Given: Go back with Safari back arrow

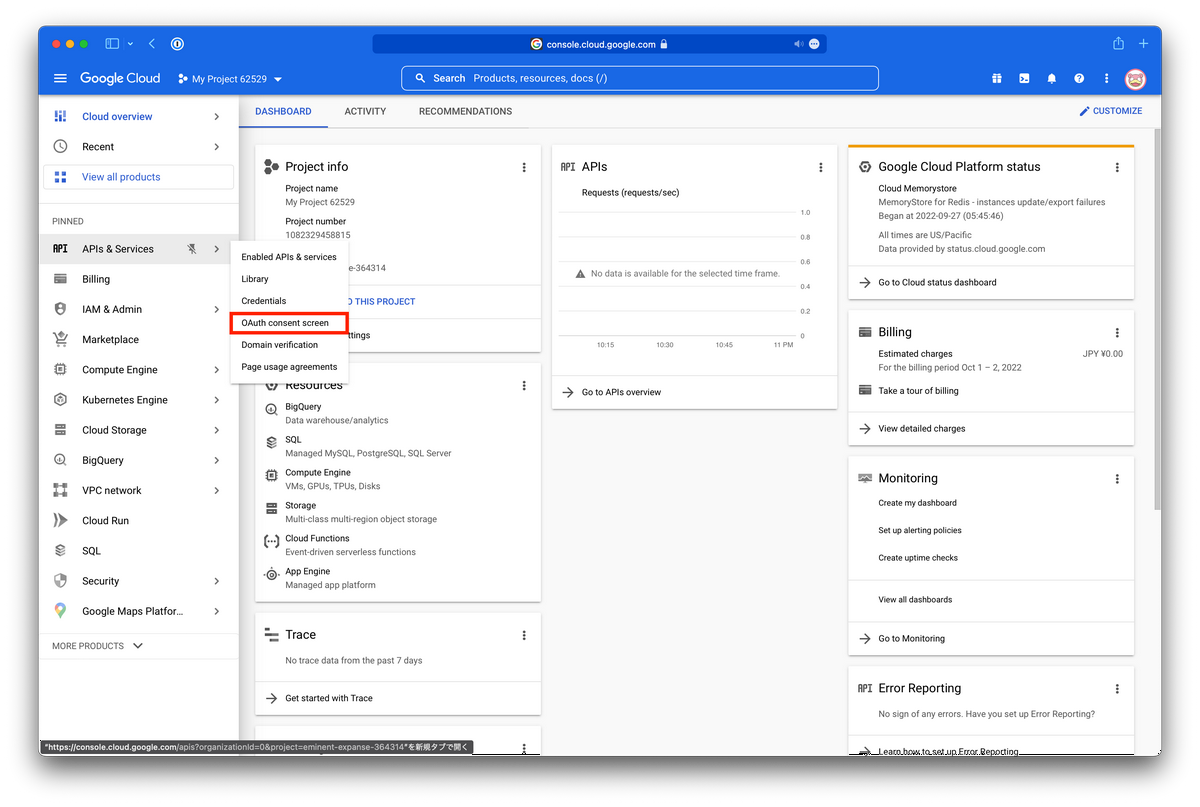Looking at the screenshot, I should coord(152,44).
